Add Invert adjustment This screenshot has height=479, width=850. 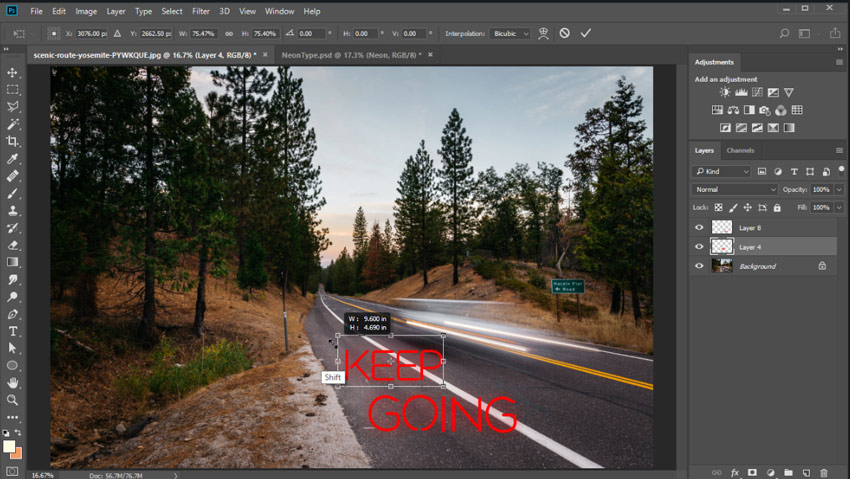pos(725,128)
